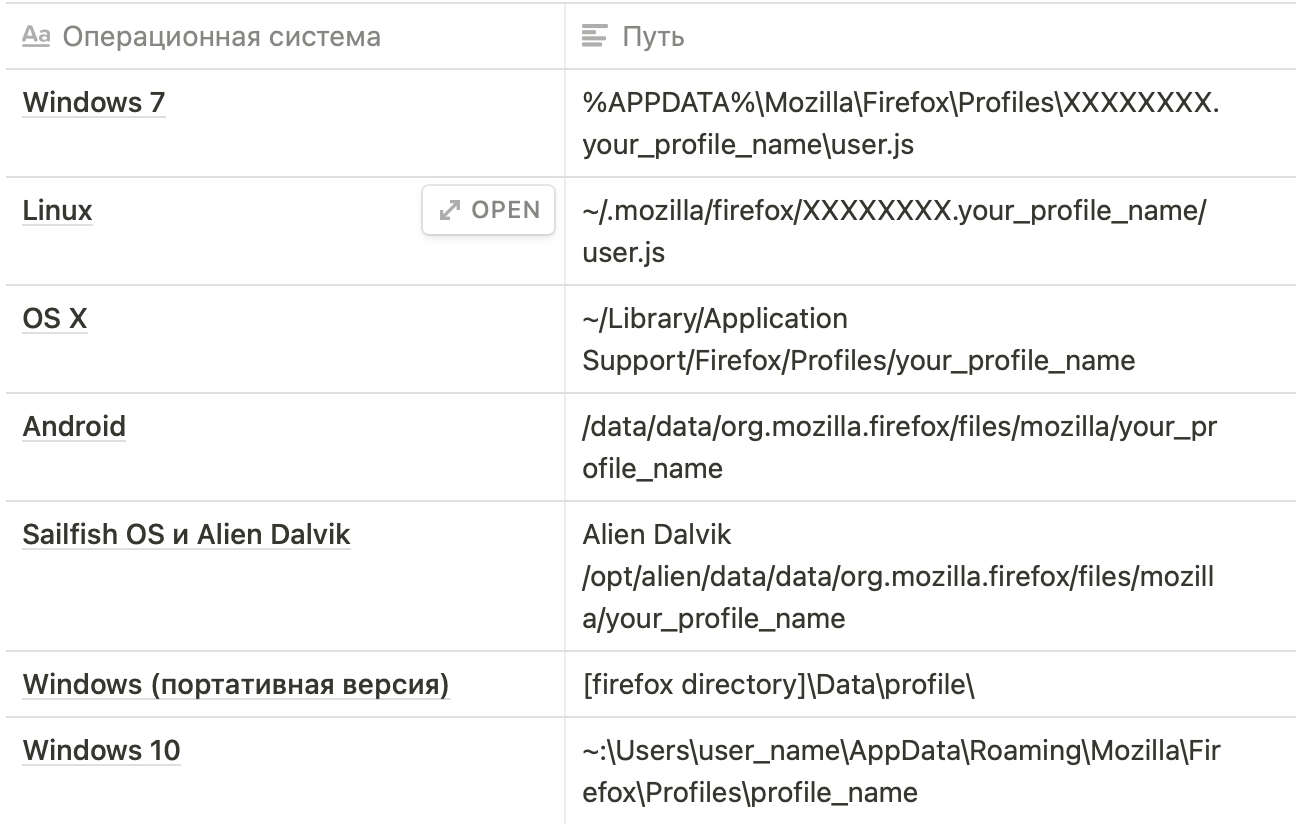This screenshot has height=824, width=1296.
Task: Click the Android row title
Action: pyautogui.click(x=75, y=427)
